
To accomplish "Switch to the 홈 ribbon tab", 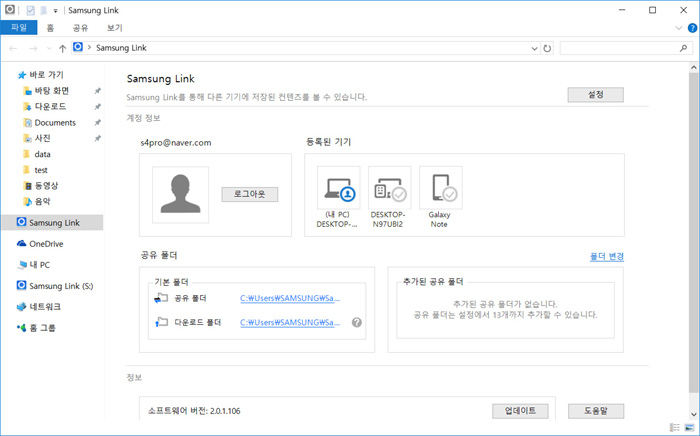I will click(50, 28).
